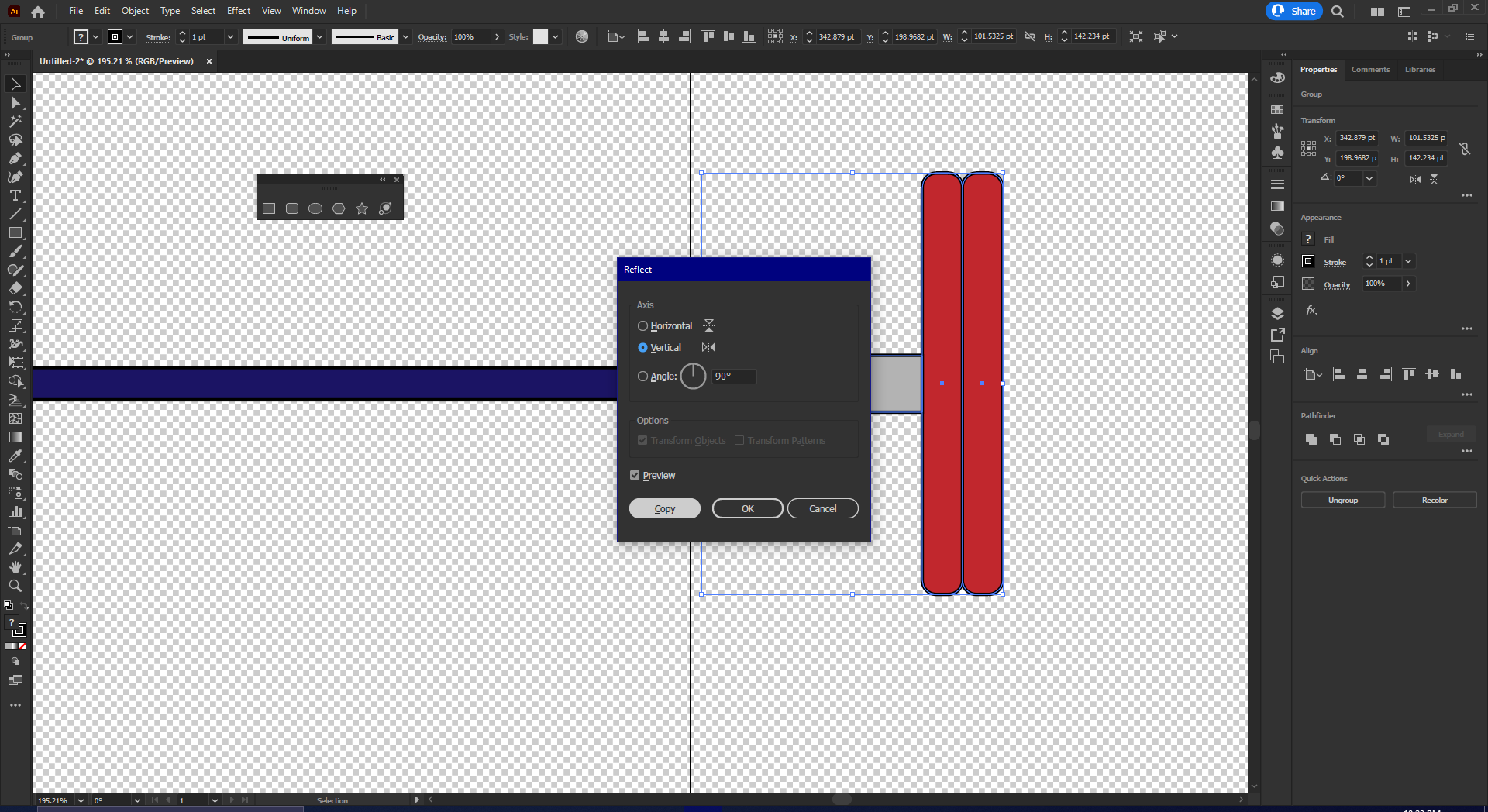This screenshot has height=812, width=1488.
Task: Enable the Transform Patterns checkbox
Action: tap(740, 440)
